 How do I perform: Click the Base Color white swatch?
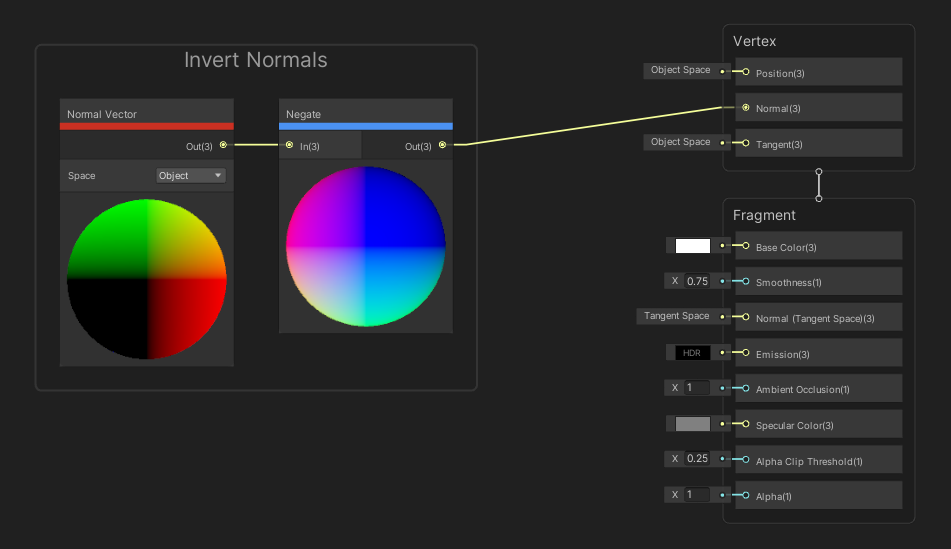point(692,246)
